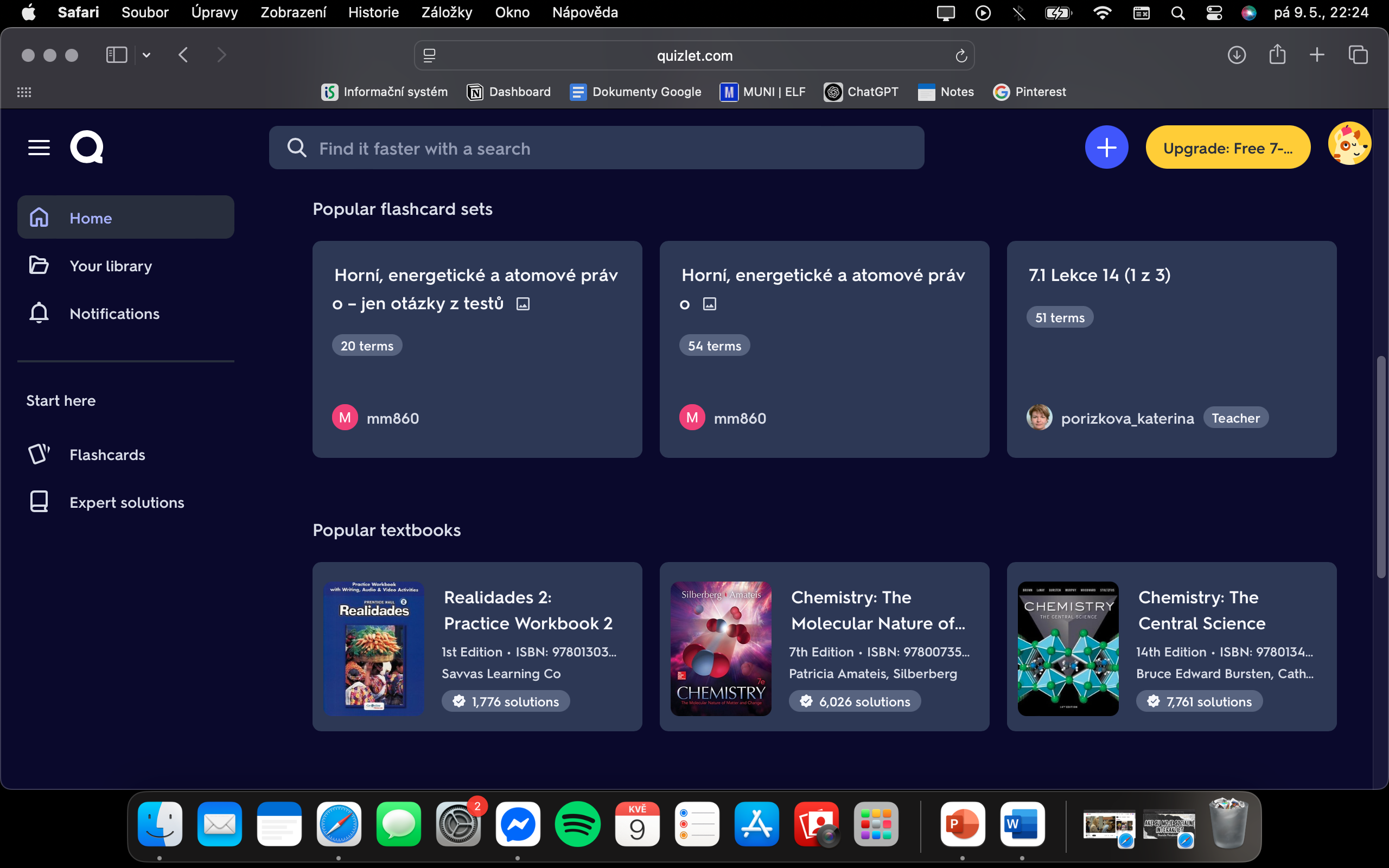1389x868 pixels.
Task: Expand the Safari sidebar options chevron
Action: pyautogui.click(x=146, y=55)
